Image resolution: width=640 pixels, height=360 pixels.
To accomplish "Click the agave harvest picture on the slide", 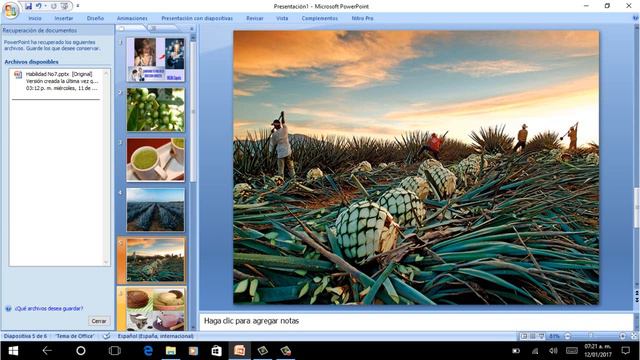I will [416, 167].
